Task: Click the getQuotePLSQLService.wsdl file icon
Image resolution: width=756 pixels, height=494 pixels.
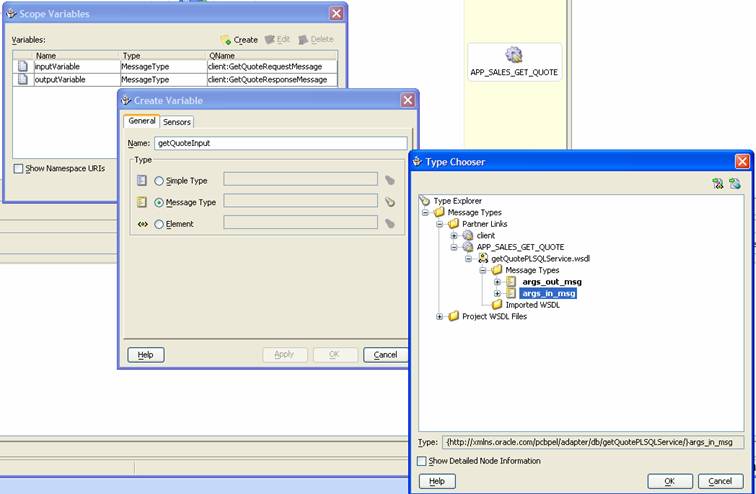Action: [483, 258]
